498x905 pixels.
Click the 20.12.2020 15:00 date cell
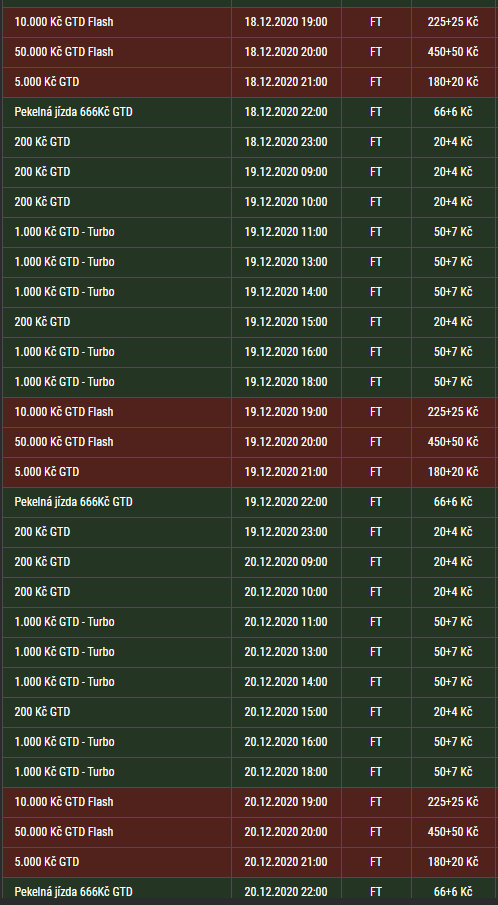coord(286,712)
